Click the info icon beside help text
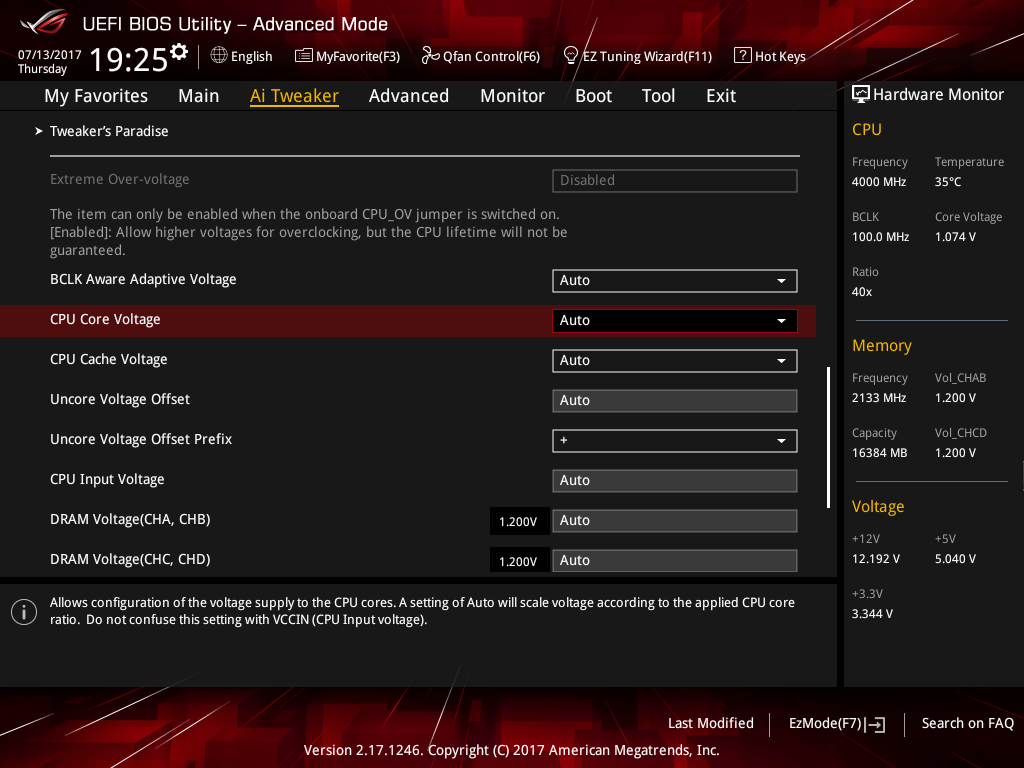 tap(24, 612)
